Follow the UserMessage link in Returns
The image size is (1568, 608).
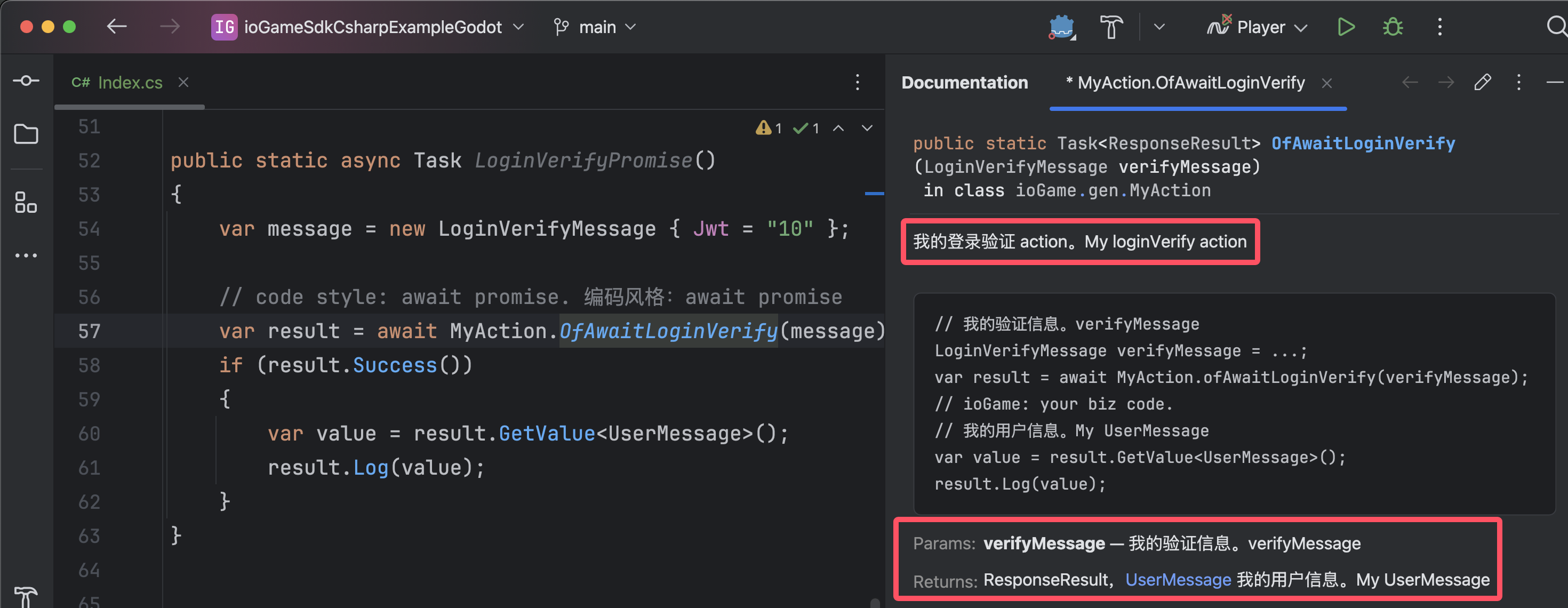pos(1178,580)
